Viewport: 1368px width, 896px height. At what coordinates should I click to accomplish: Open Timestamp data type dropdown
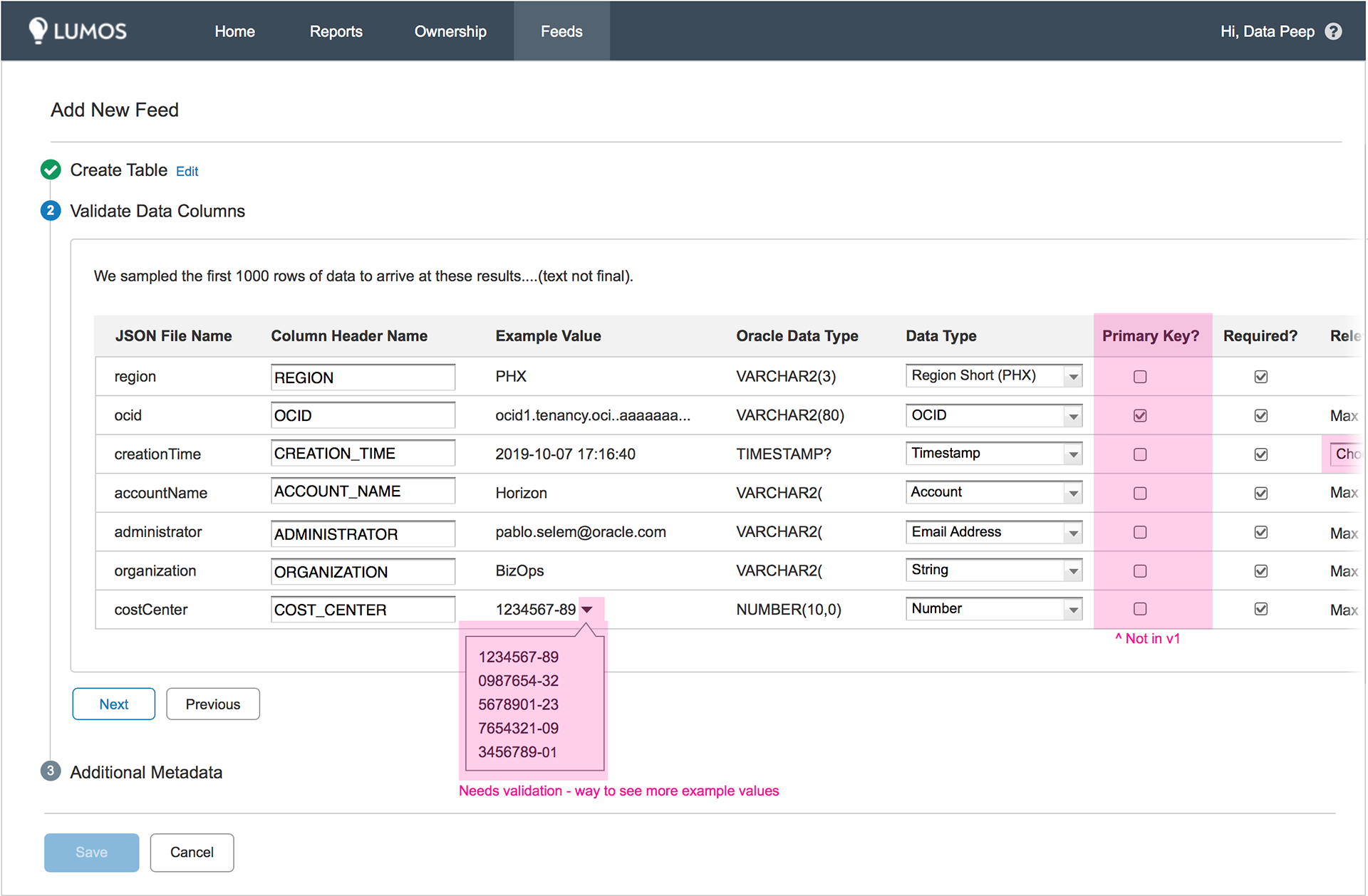(x=994, y=453)
